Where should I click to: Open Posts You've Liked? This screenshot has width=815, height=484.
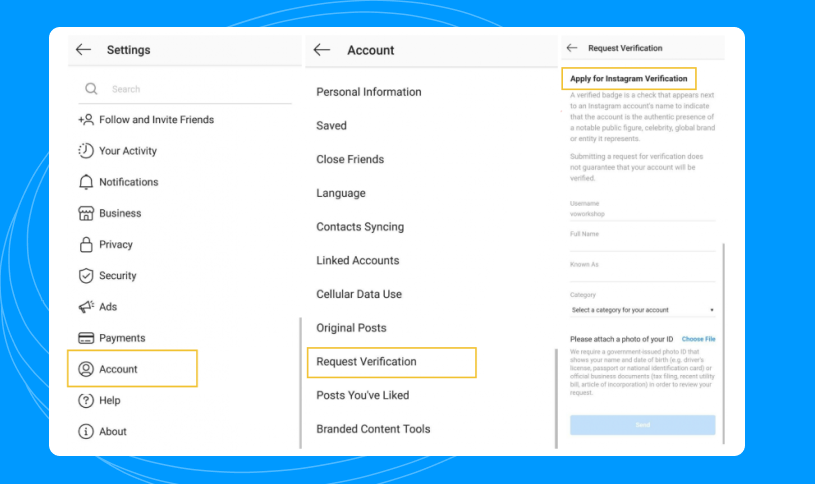point(362,395)
